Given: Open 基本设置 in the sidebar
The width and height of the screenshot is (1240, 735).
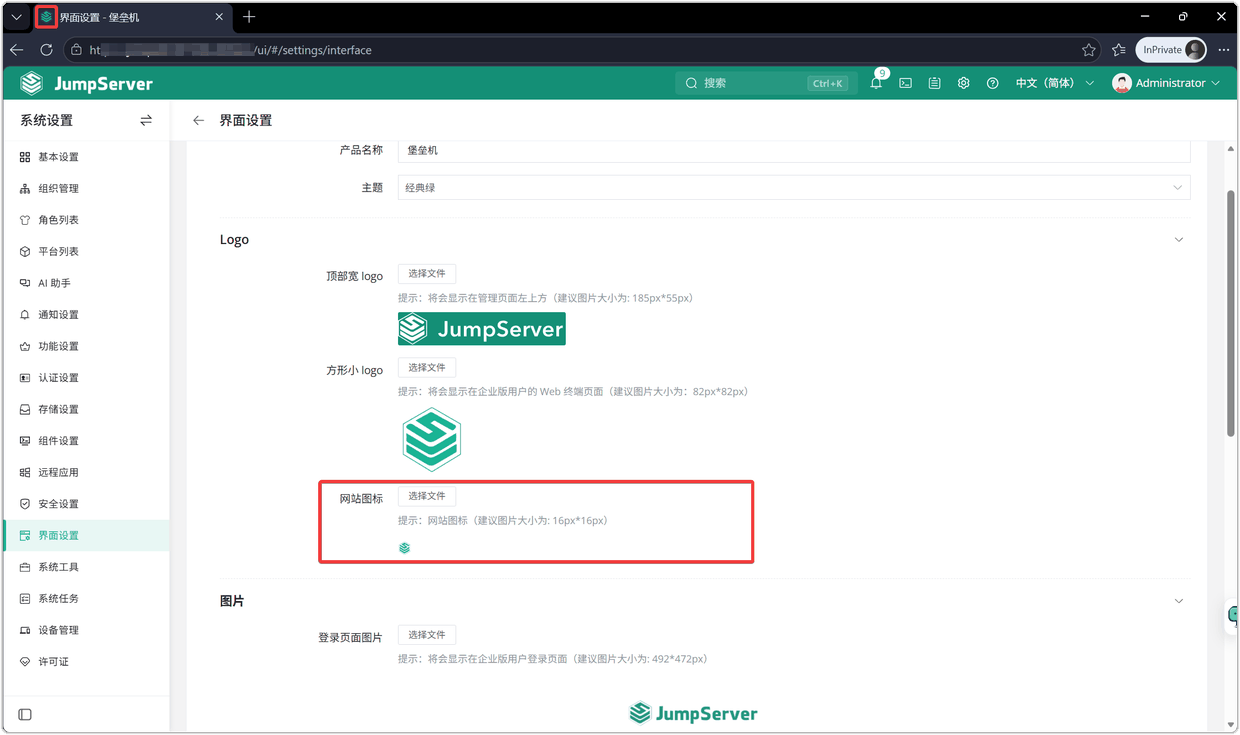Looking at the screenshot, I should pyautogui.click(x=86, y=157).
